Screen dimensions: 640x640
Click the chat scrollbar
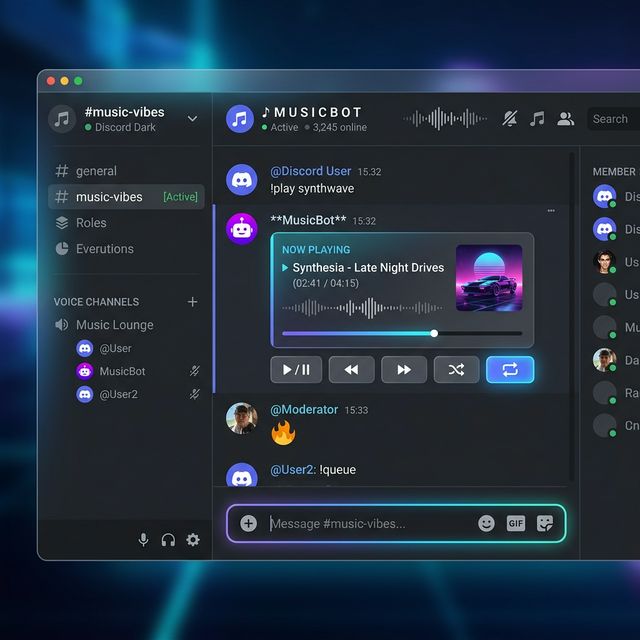point(572,317)
